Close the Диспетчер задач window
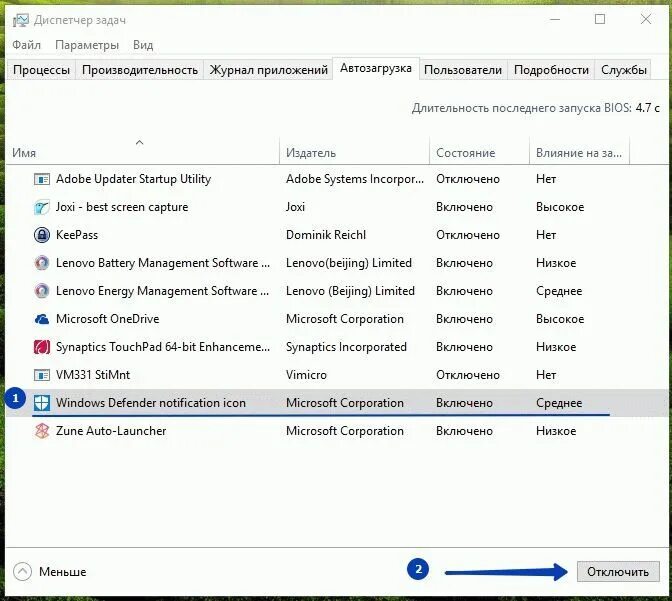 [x=646, y=19]
